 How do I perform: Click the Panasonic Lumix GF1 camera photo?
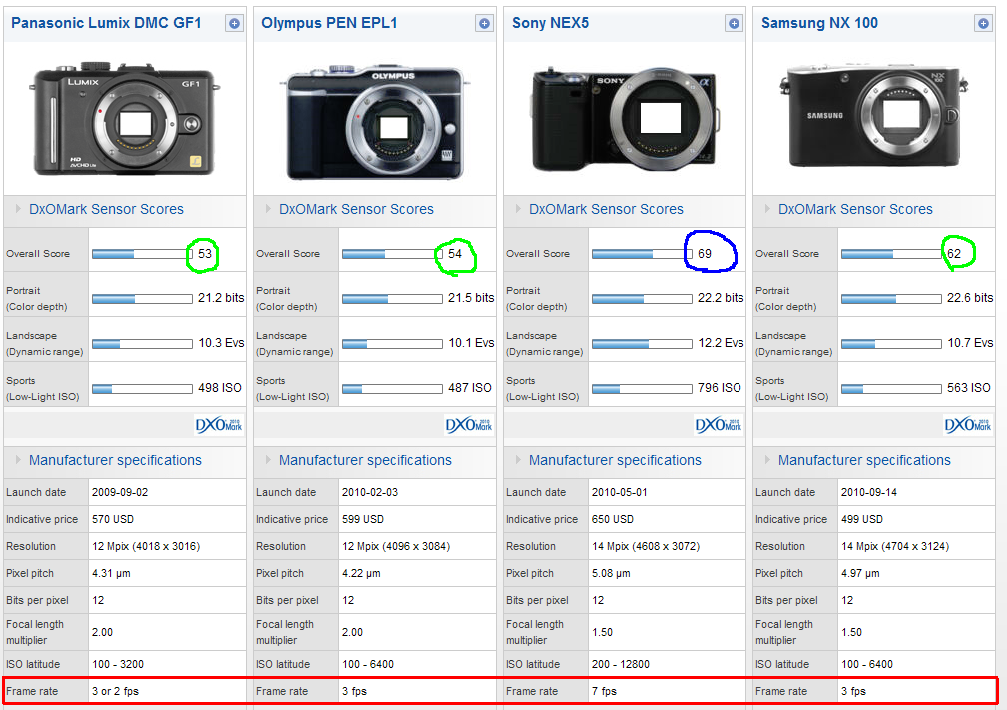click(124, 119)
